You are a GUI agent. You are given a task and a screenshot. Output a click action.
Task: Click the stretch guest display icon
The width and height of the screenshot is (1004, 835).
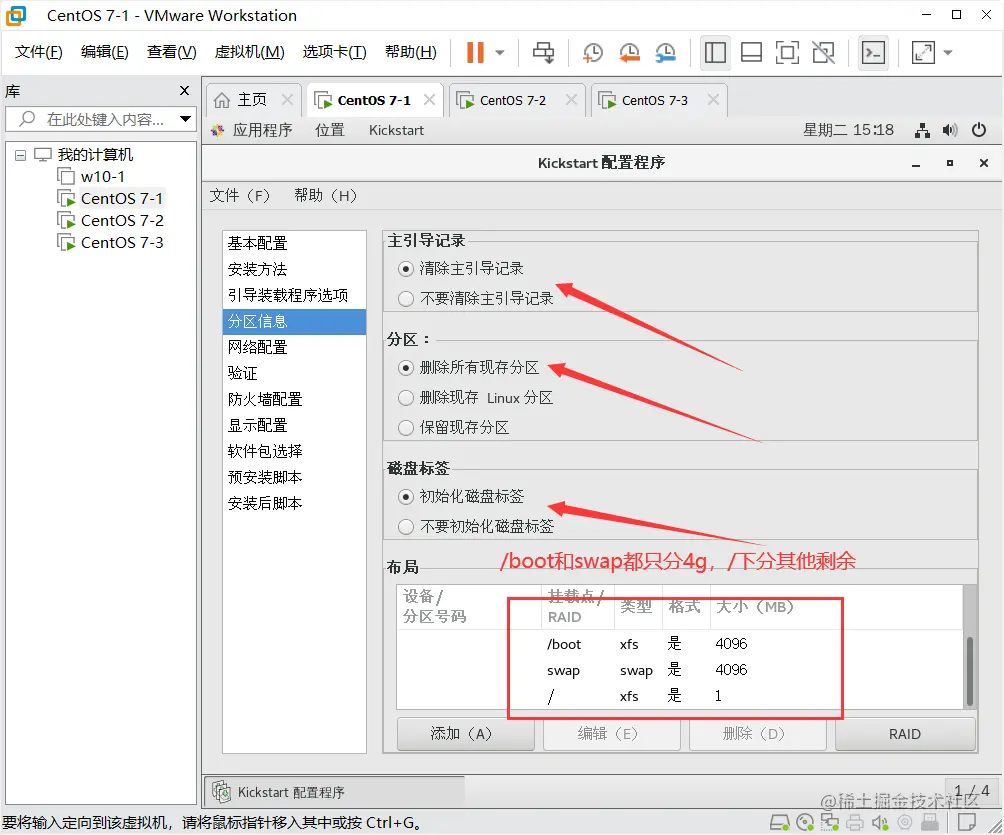923,53
